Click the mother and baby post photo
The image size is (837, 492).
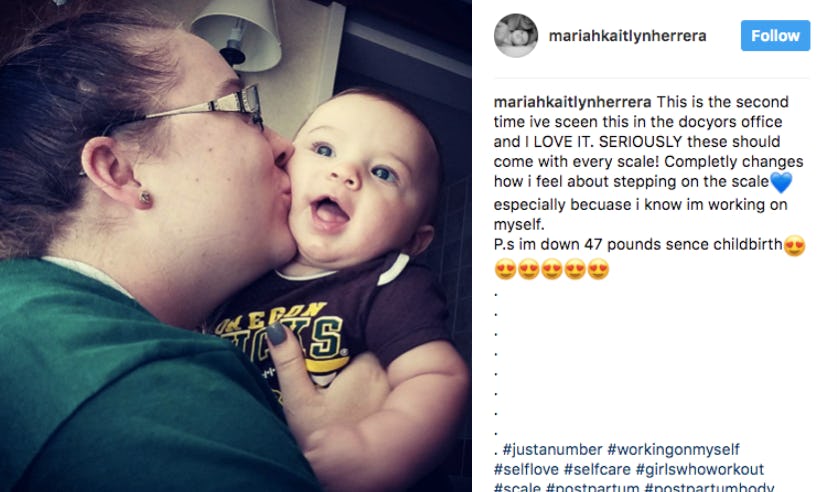[235, 246]
